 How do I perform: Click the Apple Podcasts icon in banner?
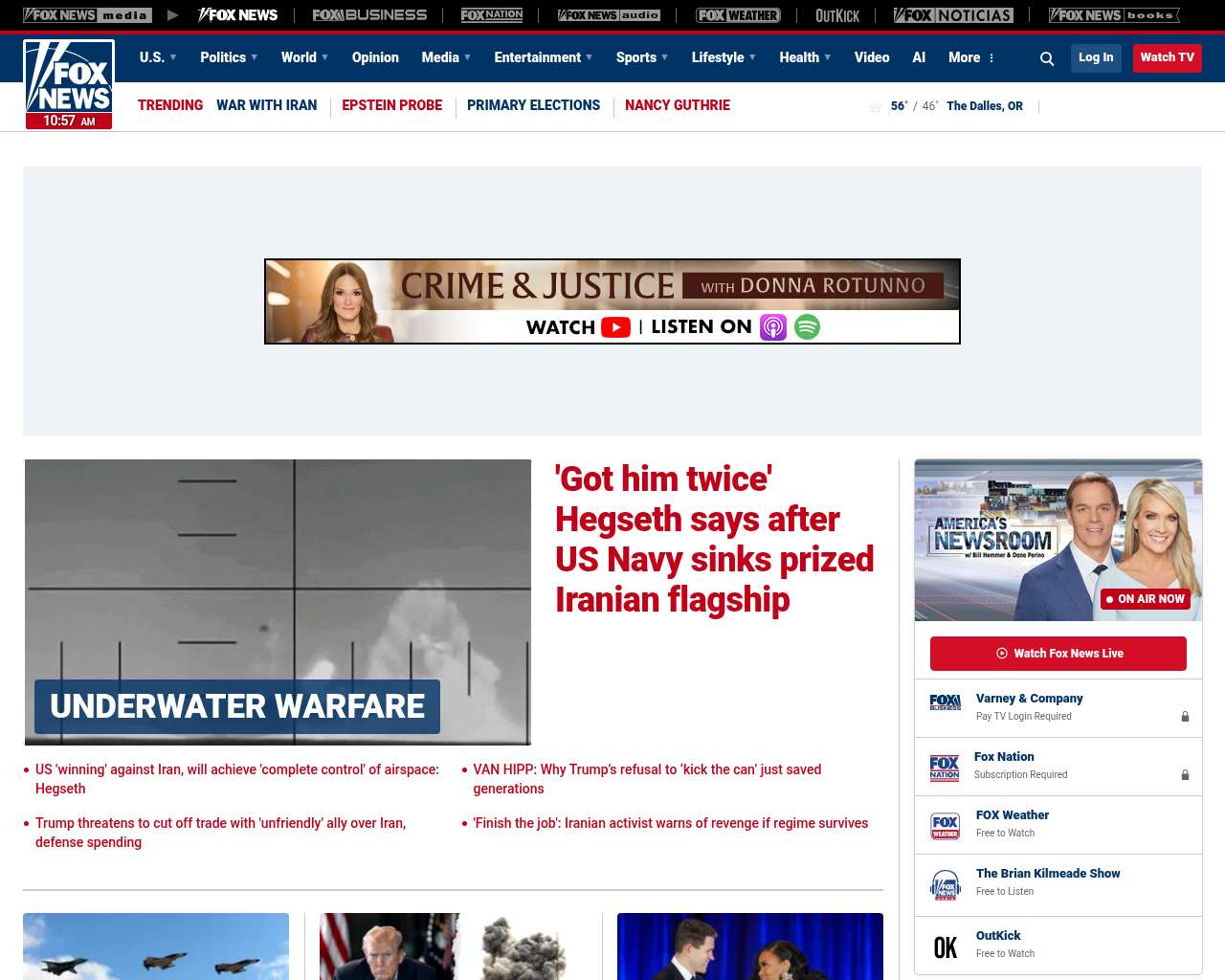773,327
